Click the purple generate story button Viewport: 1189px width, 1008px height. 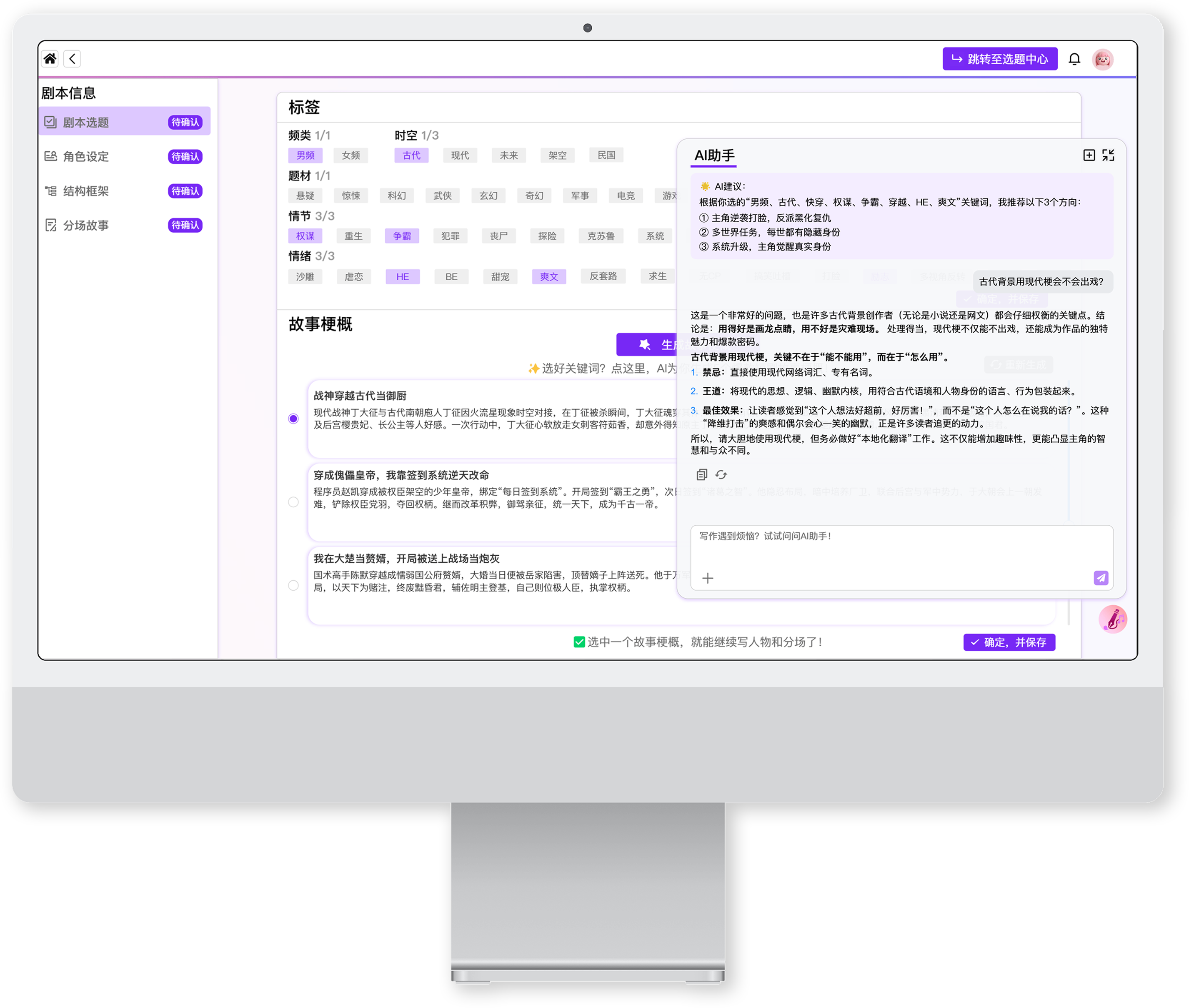tap(647, 345)
